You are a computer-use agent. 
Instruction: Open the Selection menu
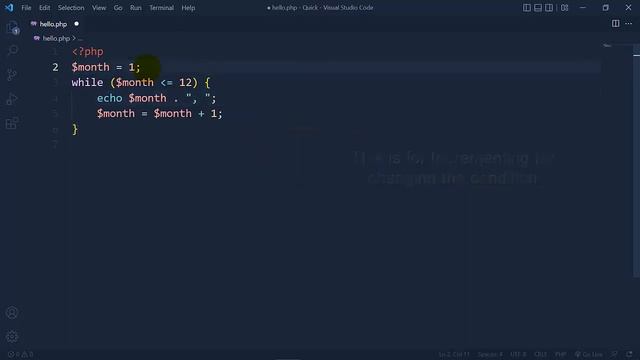[x=71, y=8]
